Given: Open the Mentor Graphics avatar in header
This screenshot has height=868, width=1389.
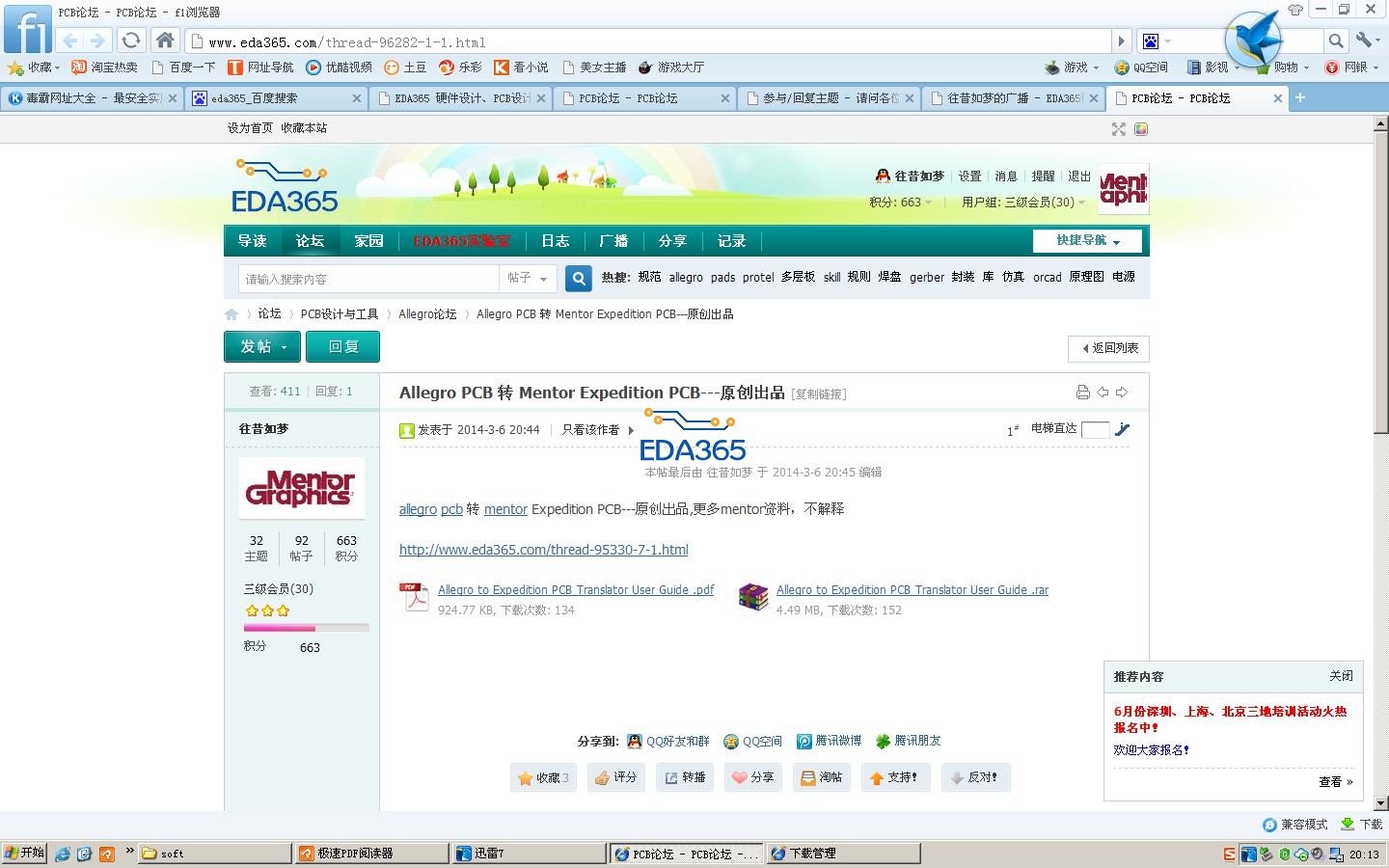Looking at the screenshot, I should tap(1124, 188).
